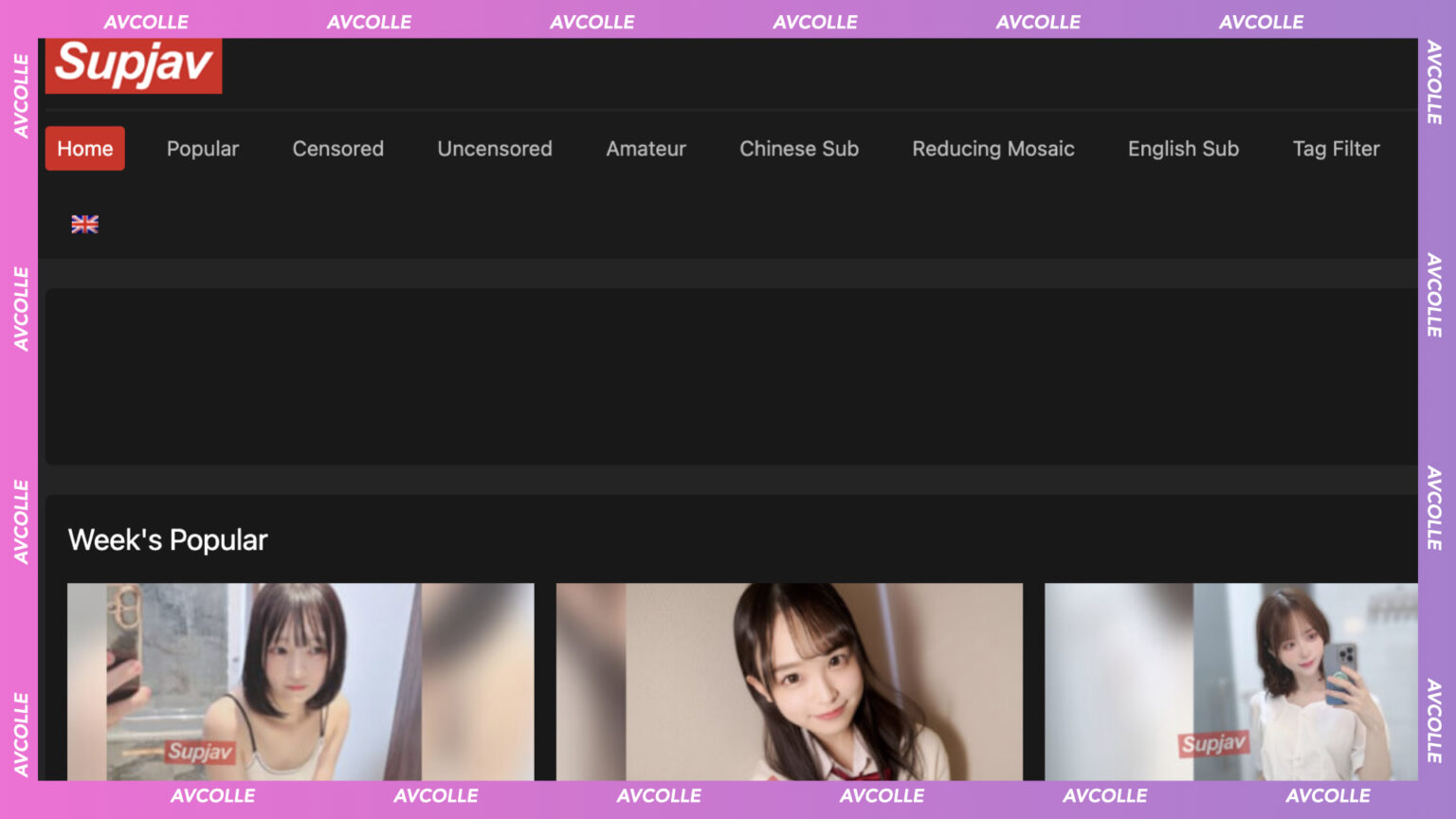Switch to the Uncensored section
The height and width of the screenshot is (819, 1456).
click(x=494, y=149)
